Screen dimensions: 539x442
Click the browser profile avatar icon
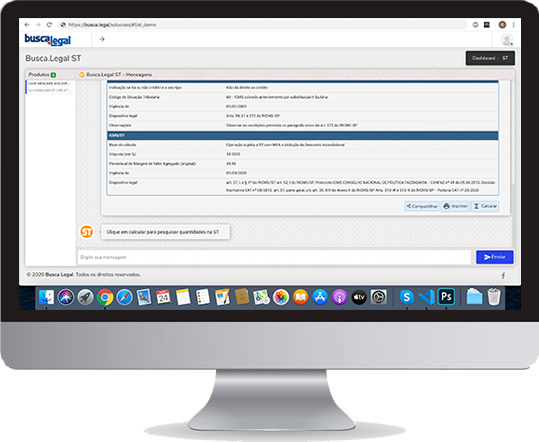tap(502, 25)
